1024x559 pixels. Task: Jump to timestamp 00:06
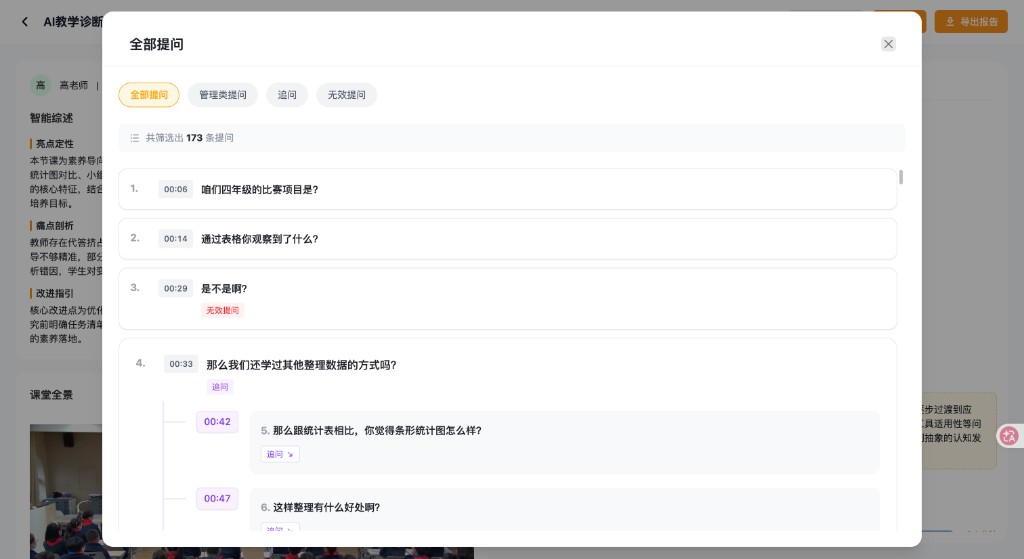point(176,189)
